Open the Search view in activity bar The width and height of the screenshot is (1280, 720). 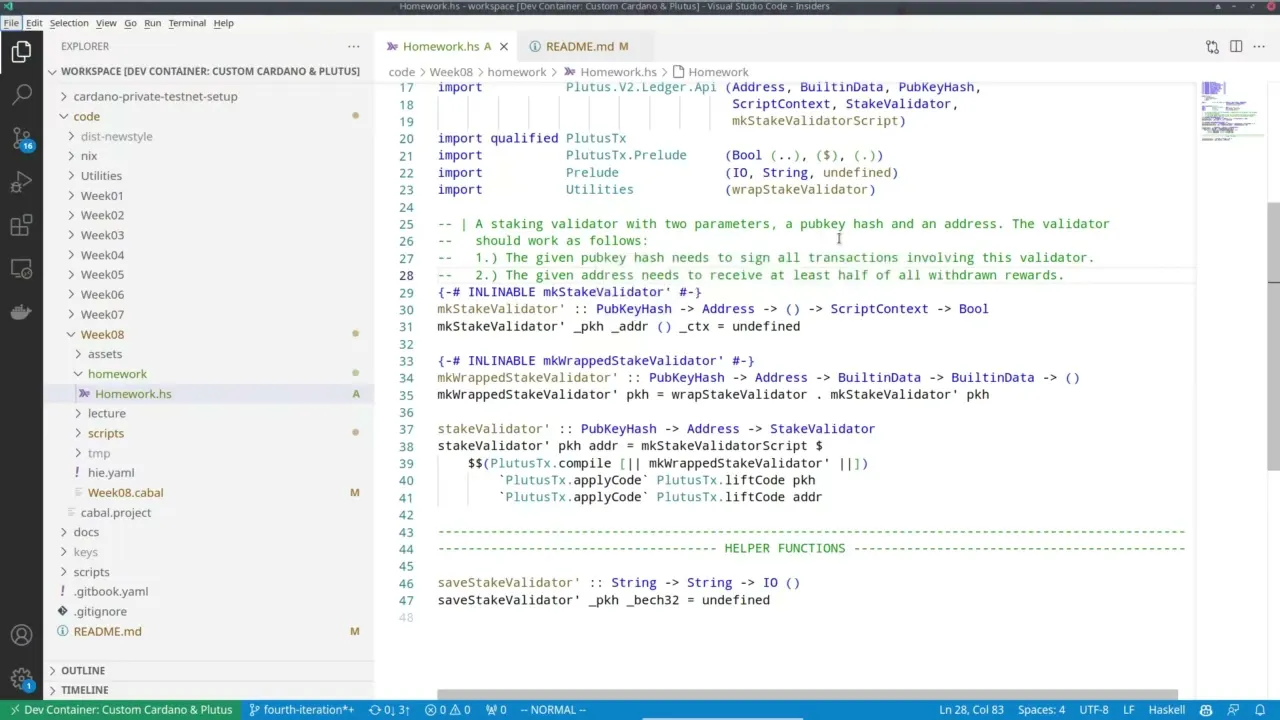[x=21, y=95]
